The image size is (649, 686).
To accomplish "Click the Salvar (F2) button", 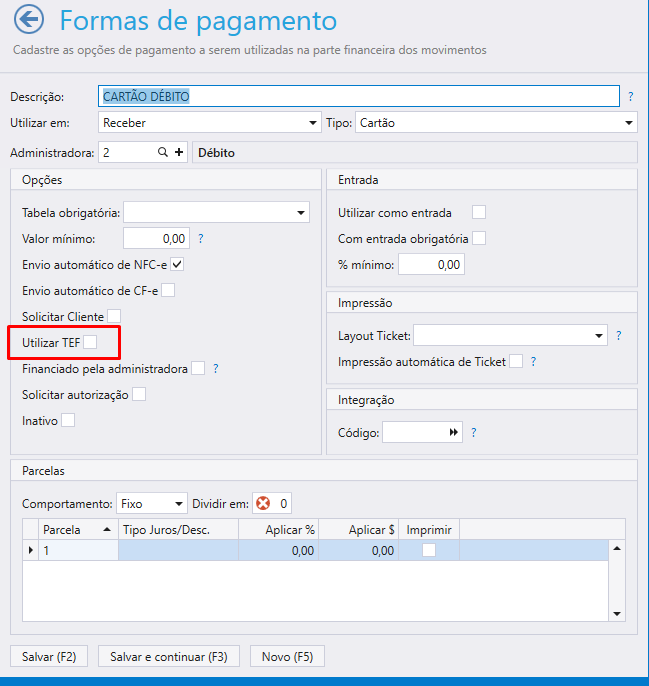I will coord(49,656).
